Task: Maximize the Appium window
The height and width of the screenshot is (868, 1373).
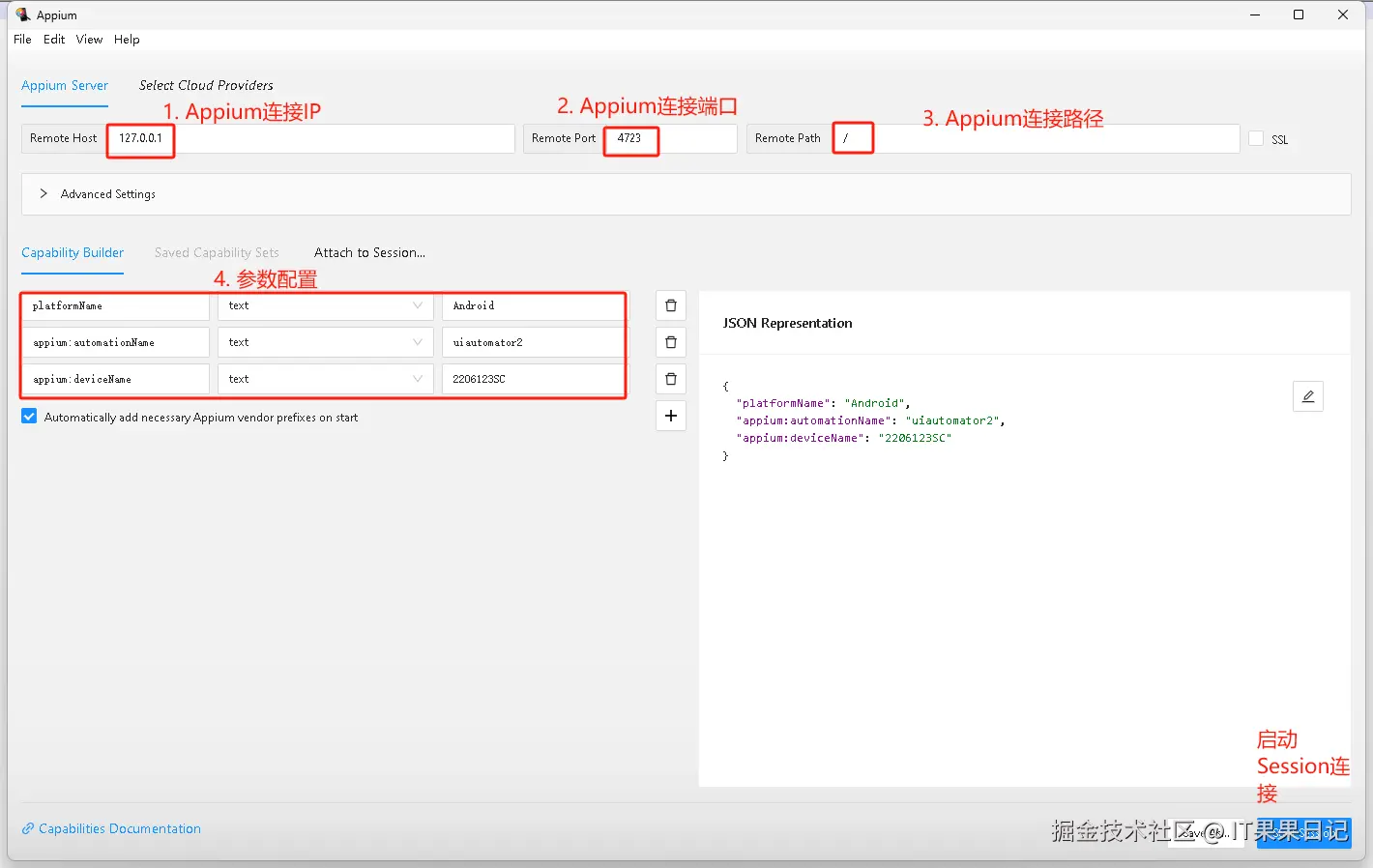Action: (x=1299, y=14)
